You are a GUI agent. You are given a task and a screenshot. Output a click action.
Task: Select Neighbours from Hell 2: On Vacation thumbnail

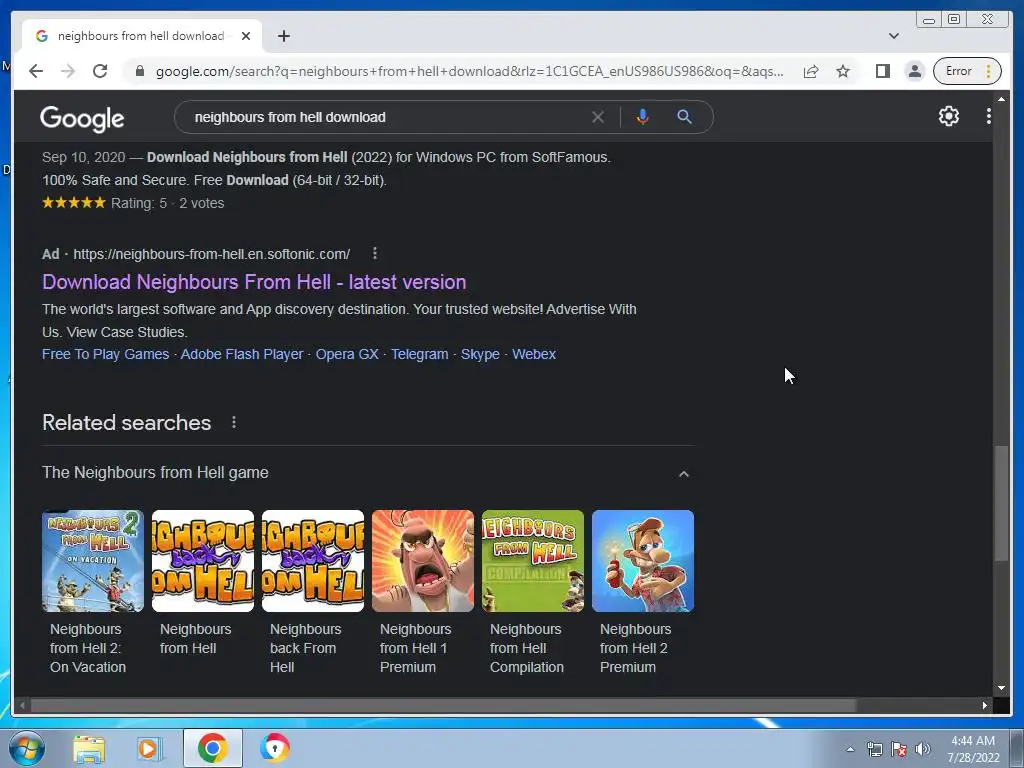tap(93, 561)
